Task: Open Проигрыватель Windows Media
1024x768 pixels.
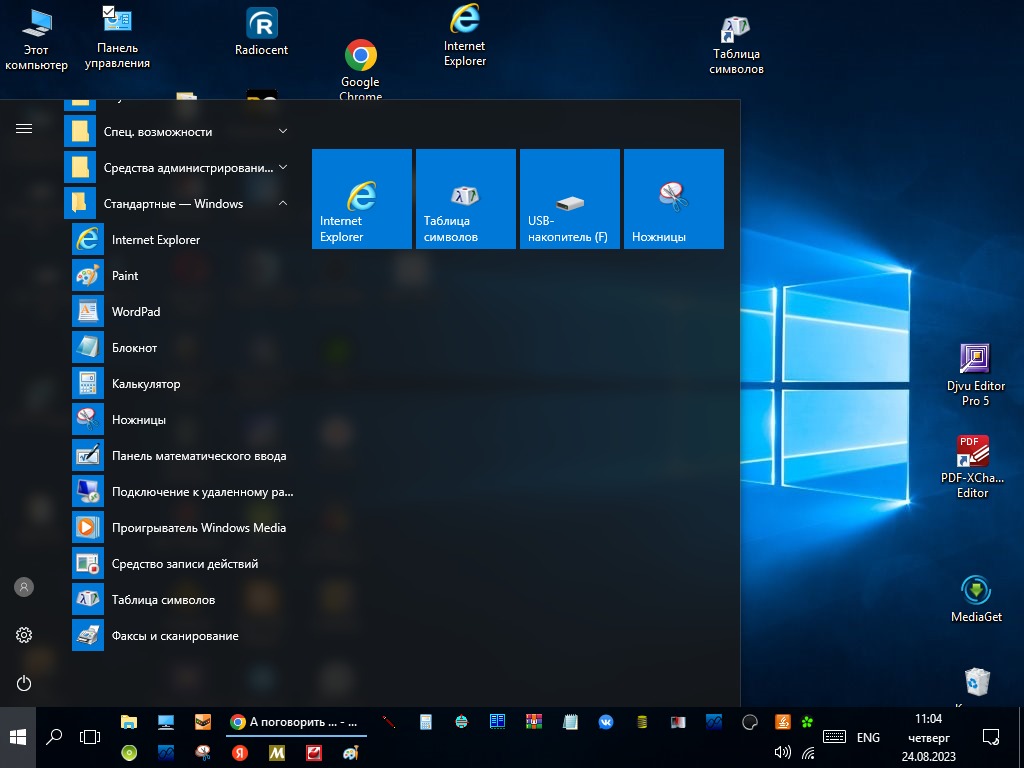Action: coord(180,528)
